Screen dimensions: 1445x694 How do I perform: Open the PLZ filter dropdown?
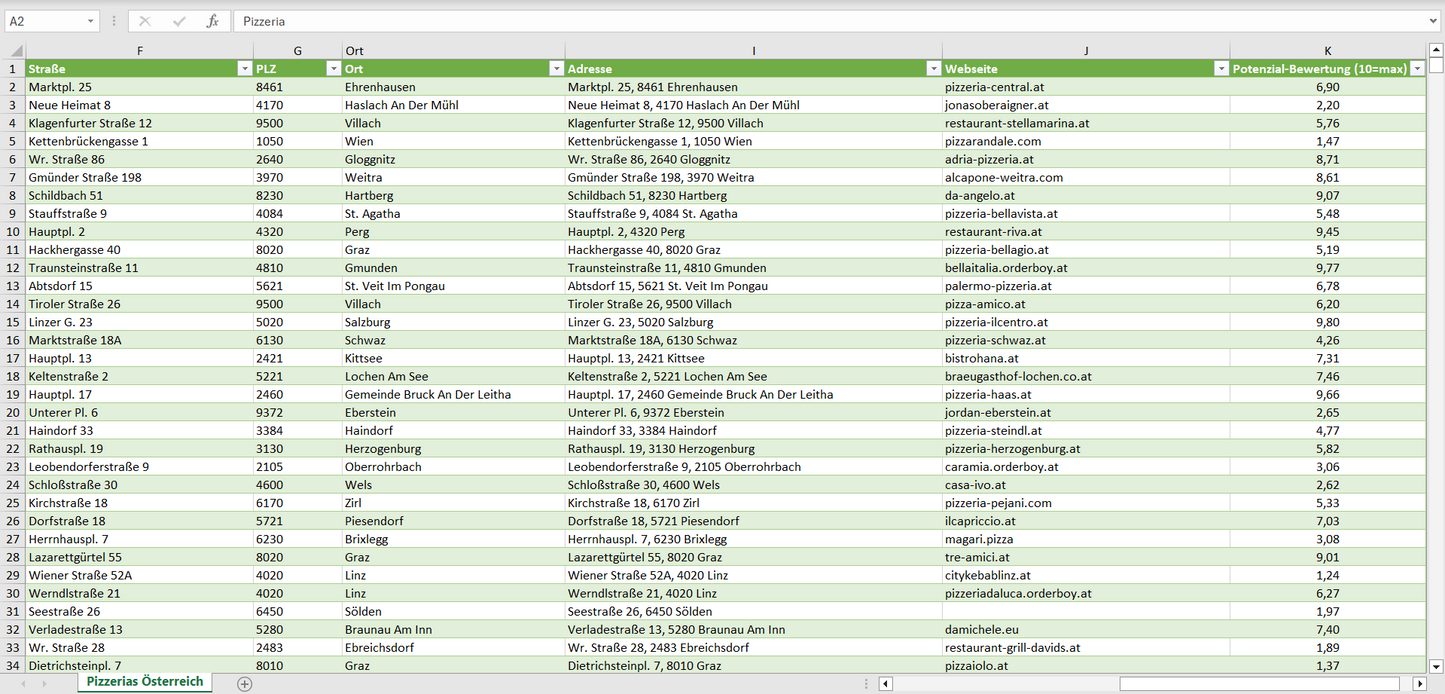coord(333,69)
